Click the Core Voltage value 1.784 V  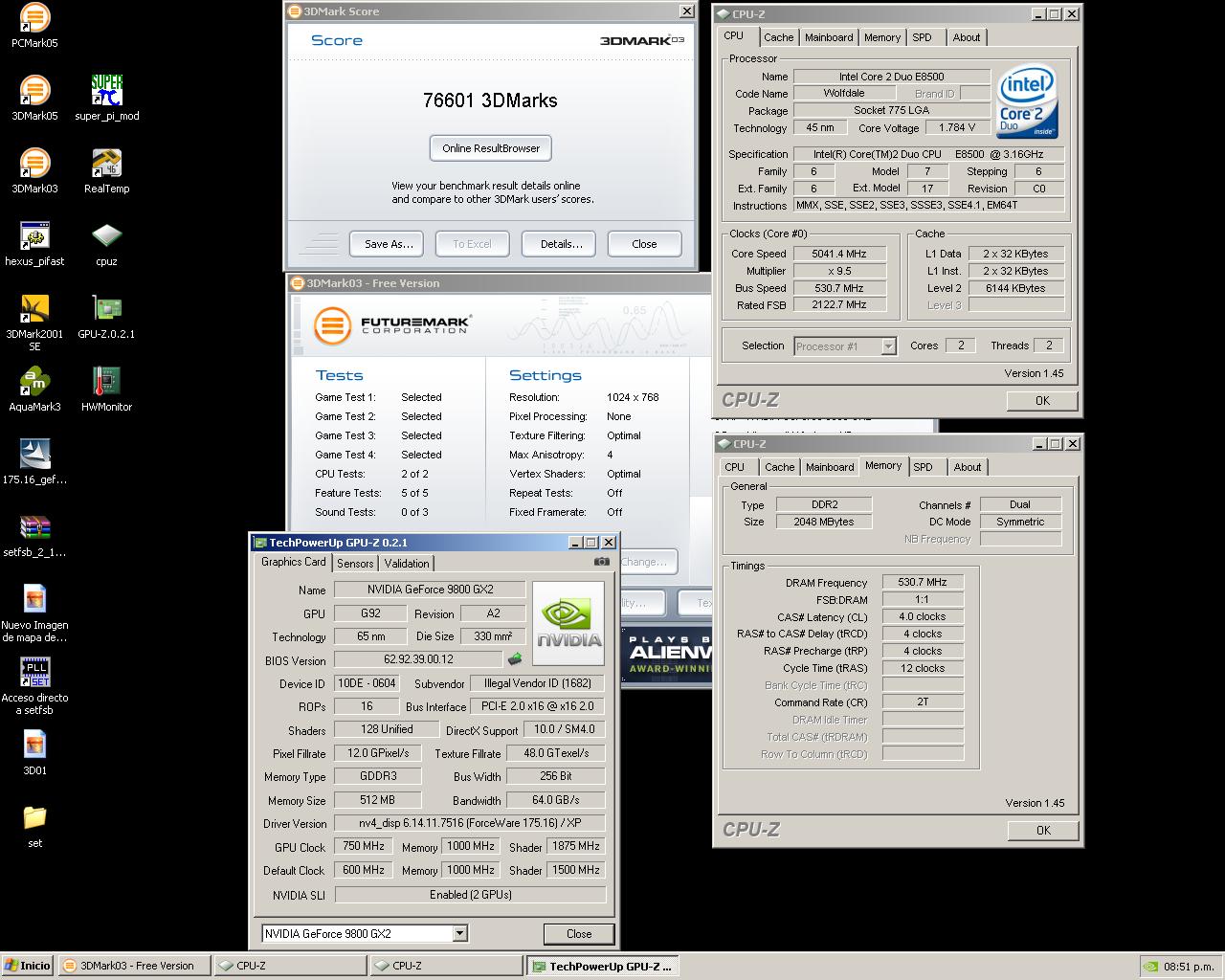(x=957, y=127)
